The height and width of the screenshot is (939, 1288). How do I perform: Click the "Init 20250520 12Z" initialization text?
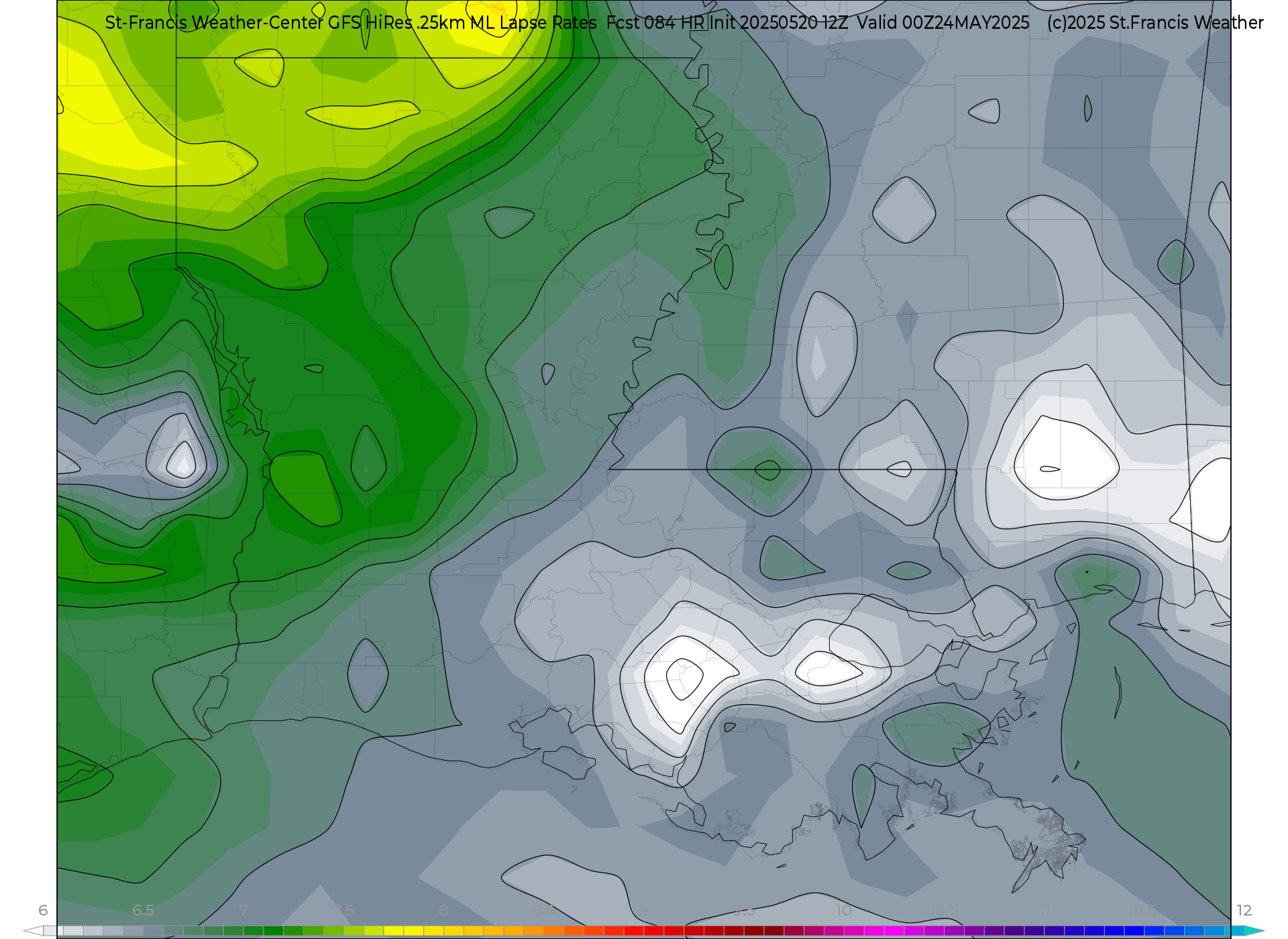click(x=779, y=23)
